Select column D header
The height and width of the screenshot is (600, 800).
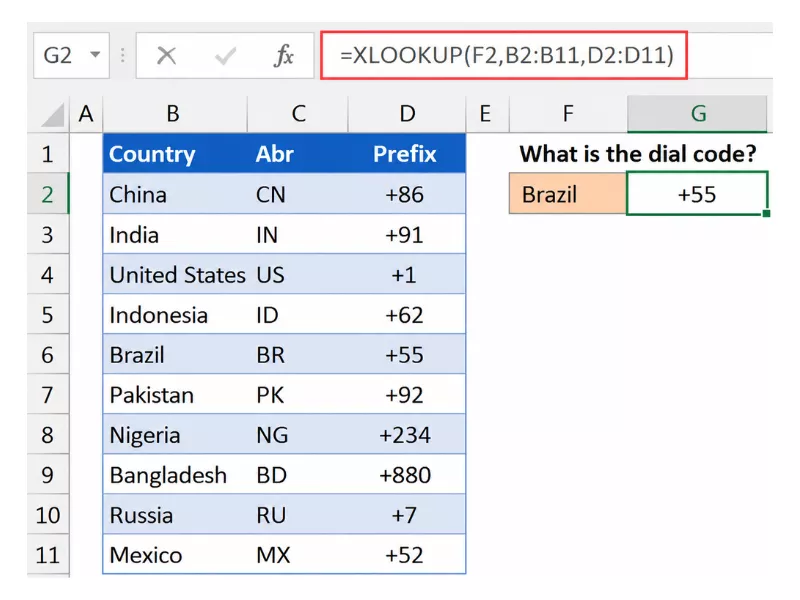[x=407, y=114]
